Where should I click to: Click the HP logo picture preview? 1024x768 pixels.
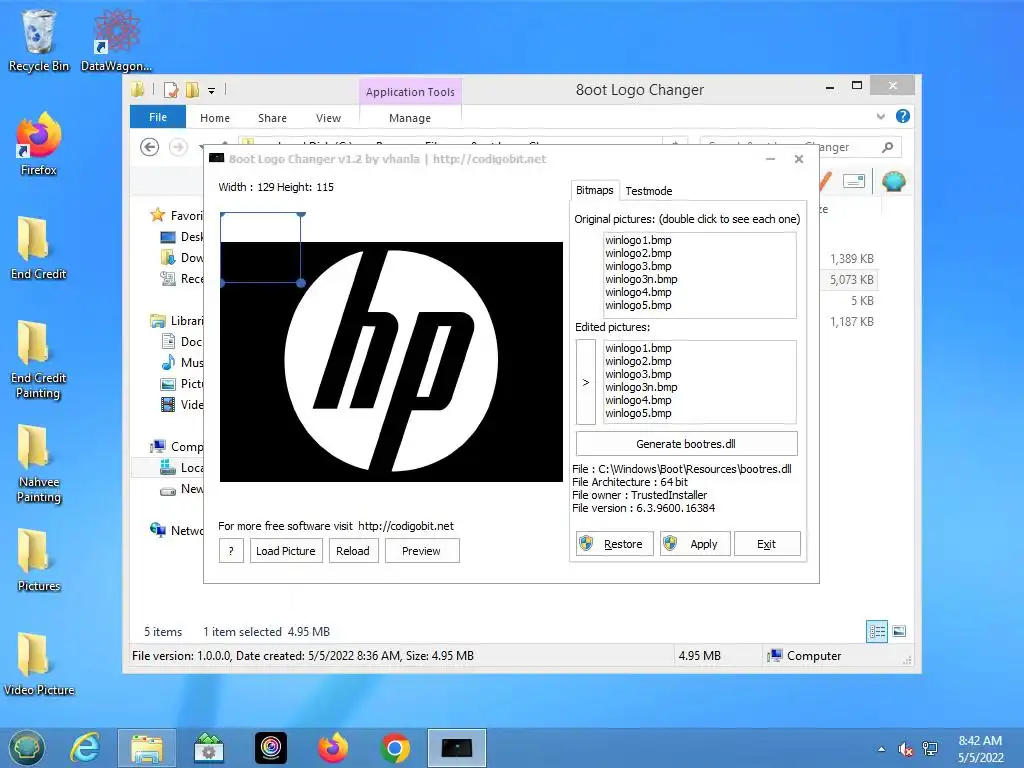pyautogui.click(x=391, y=362)
